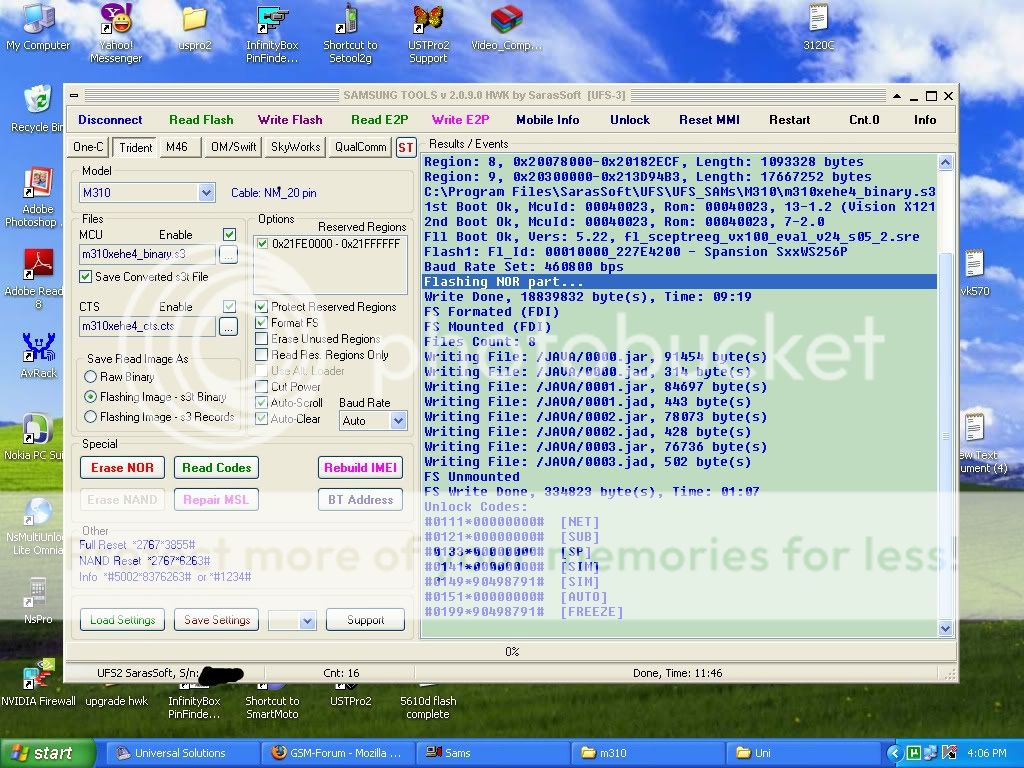Open the Start menu

[x=47, y=753]
